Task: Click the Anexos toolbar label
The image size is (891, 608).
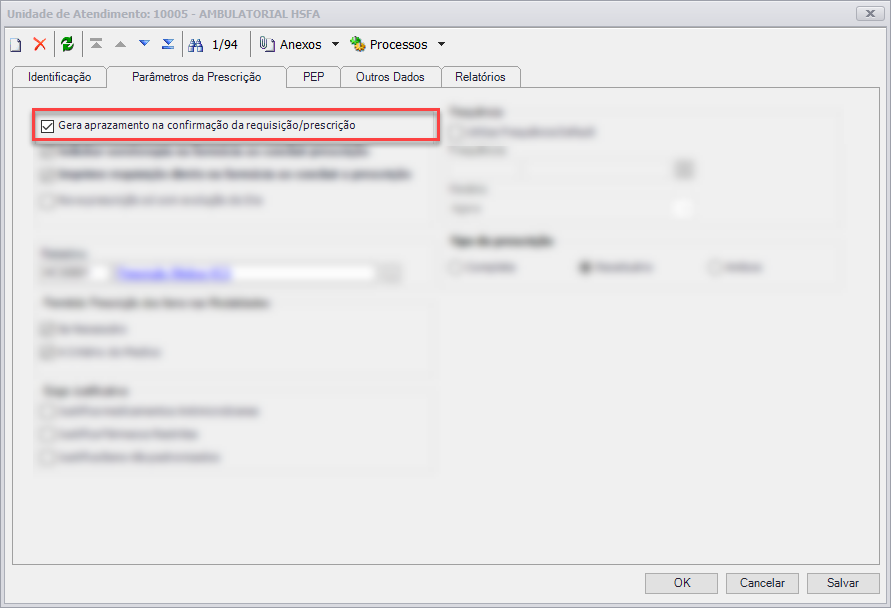Action: (301, 44)
